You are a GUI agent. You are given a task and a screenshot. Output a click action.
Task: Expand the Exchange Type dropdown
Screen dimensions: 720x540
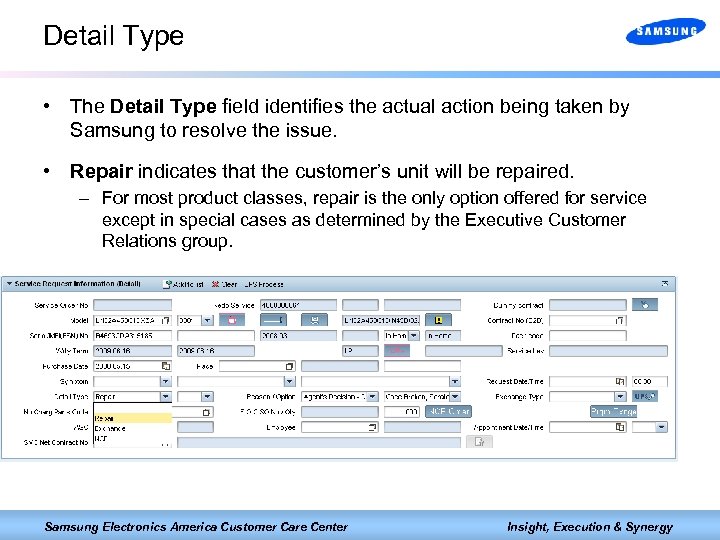click(x=620, y=396)
